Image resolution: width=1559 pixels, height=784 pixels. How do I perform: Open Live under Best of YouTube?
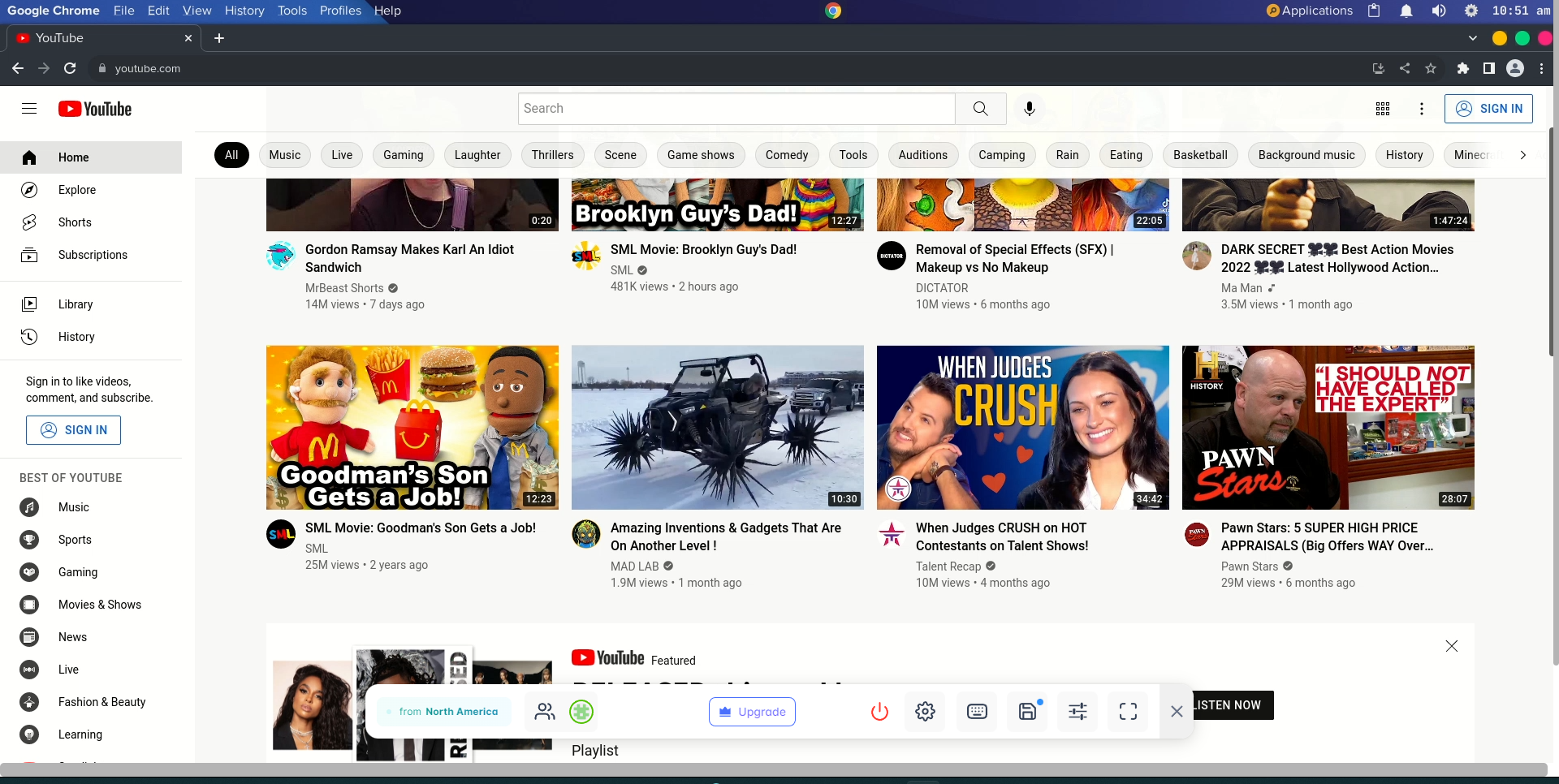(x=91, y=670)
